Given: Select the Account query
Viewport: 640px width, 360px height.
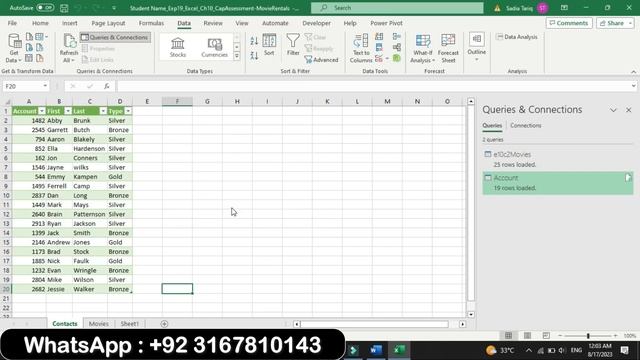Looking at the screenshot, I should point(558,183).
